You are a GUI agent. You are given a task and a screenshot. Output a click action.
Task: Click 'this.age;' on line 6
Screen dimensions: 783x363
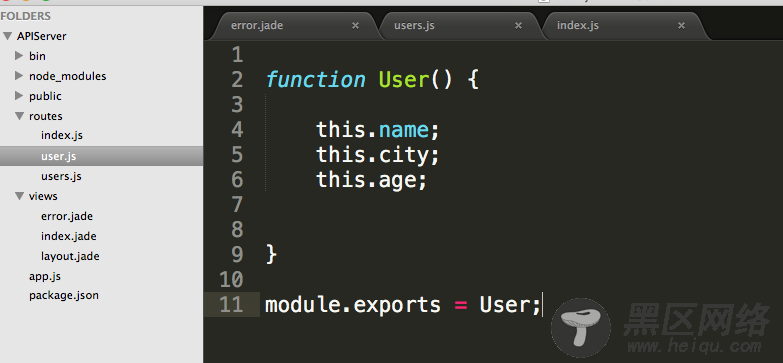pos(372,180)
